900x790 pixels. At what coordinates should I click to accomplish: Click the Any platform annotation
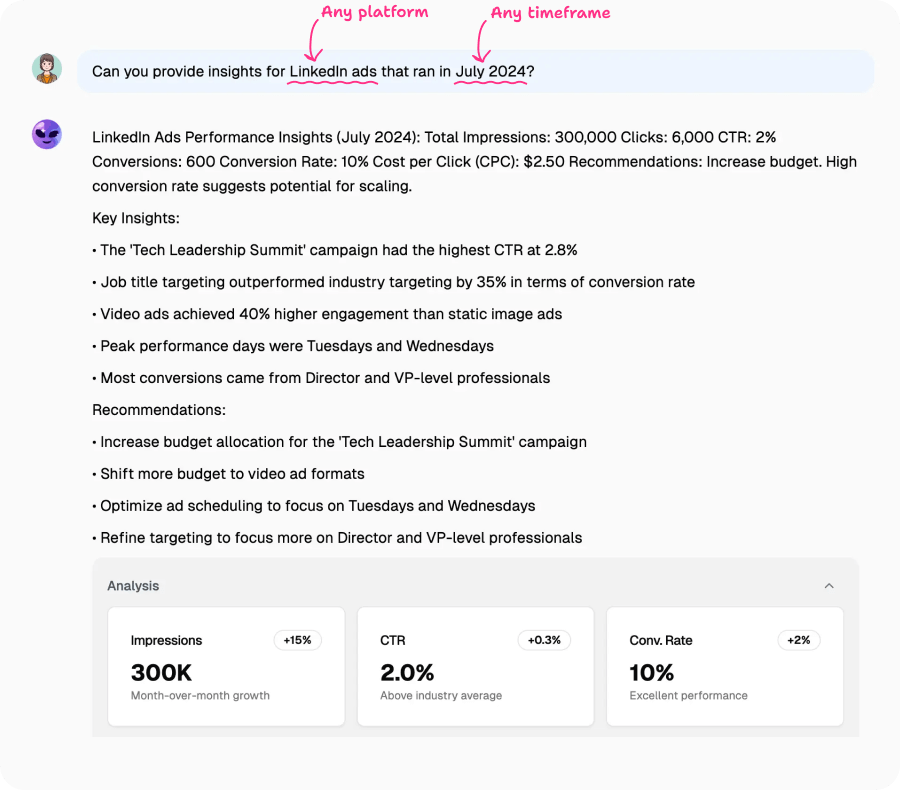tap(373, 12)
